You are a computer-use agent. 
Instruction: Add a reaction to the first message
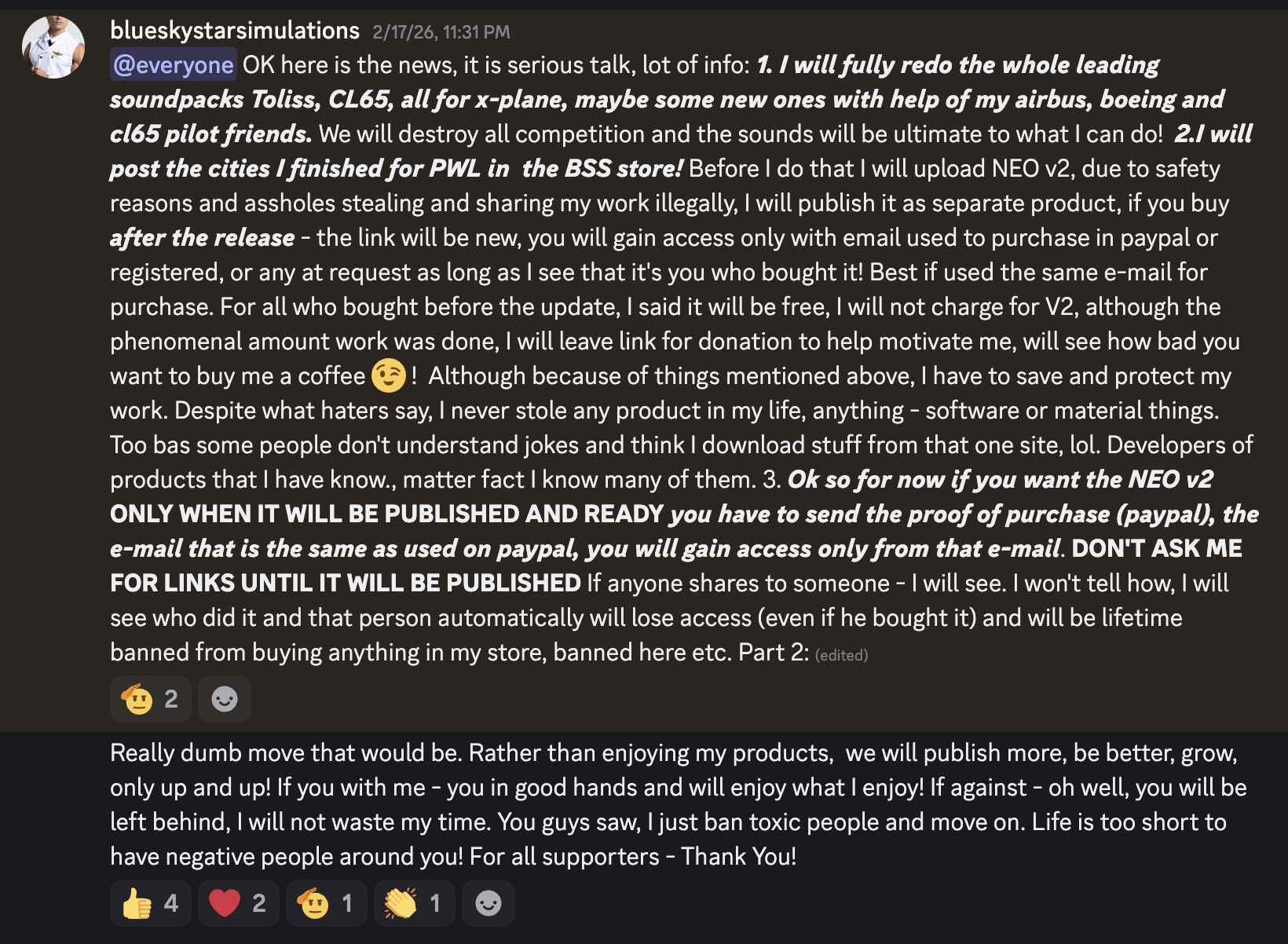225,699
